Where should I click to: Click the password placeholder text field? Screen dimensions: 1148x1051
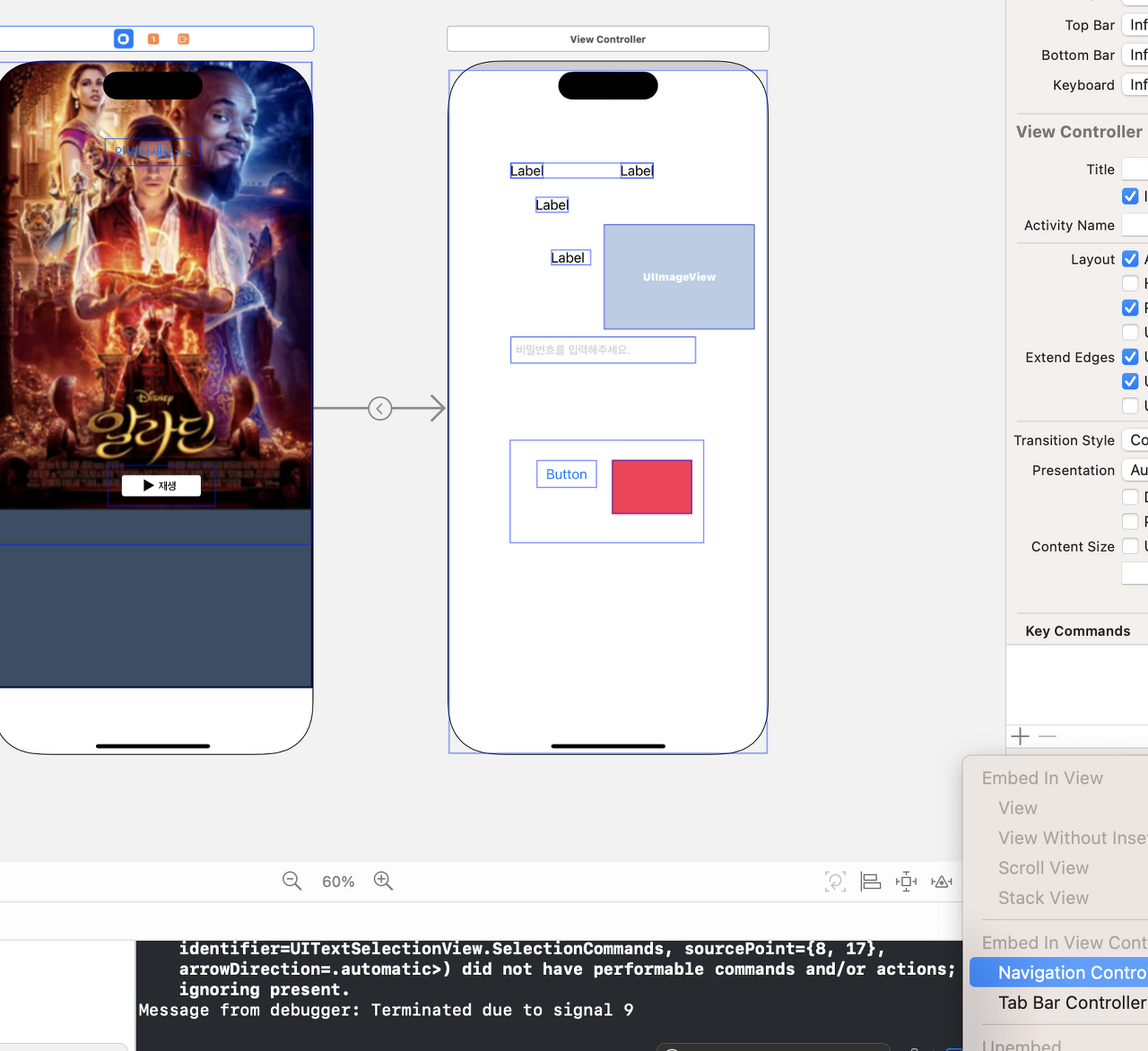tap(603, 350)
